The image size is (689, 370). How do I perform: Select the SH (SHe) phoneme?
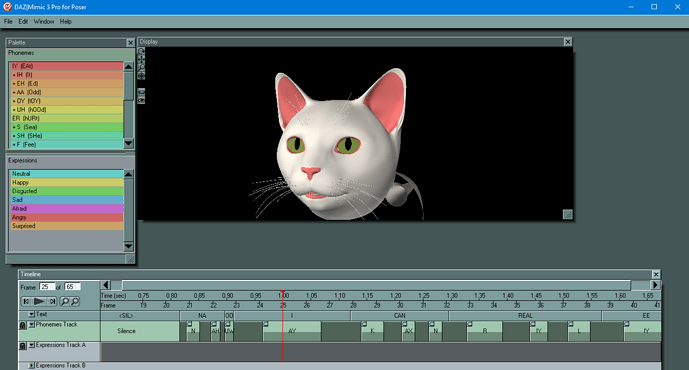click(67, 136)
